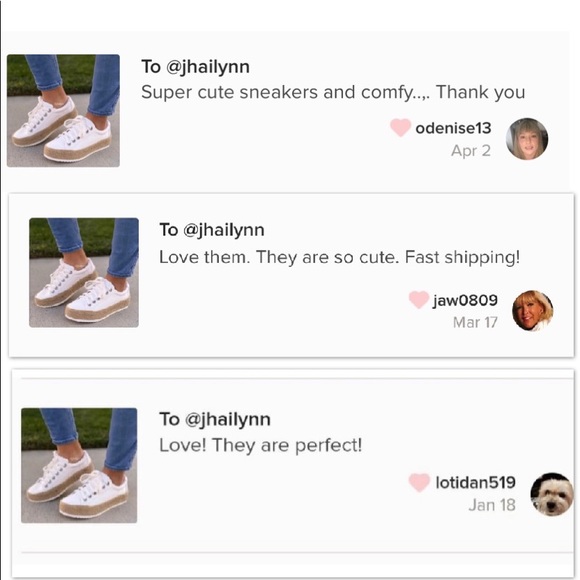This screenshot has width=580, height=580.
Task: Open odenise13's profile avatar
Action: point(527,139)
